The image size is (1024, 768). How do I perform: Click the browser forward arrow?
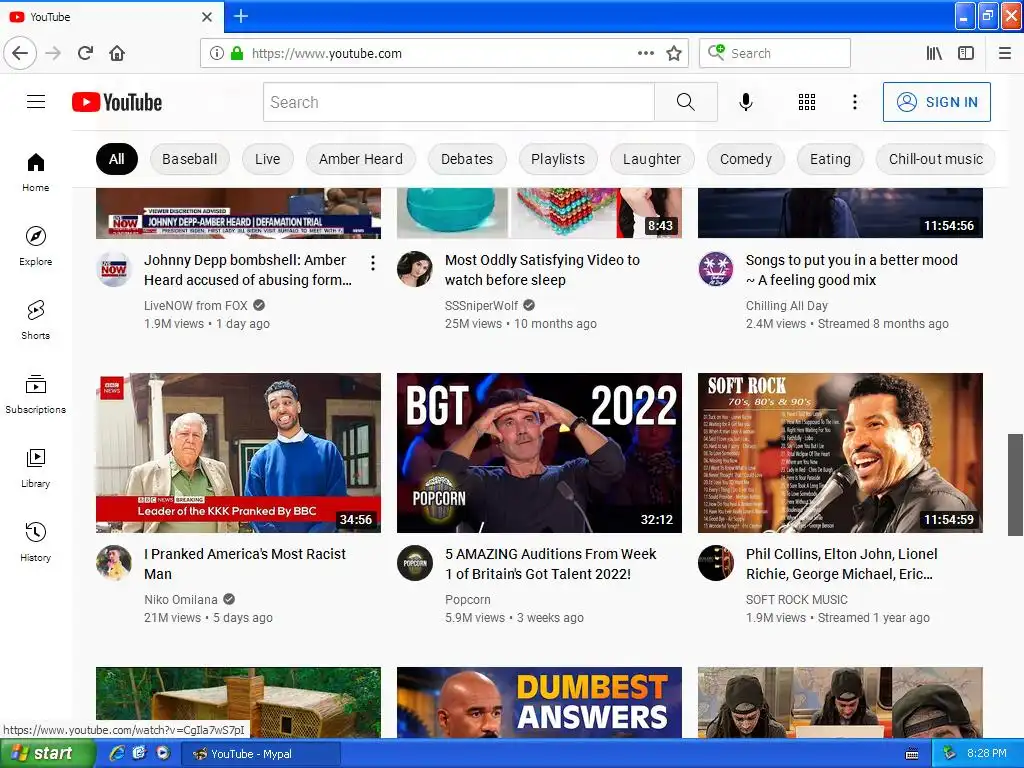click(53, 53)
